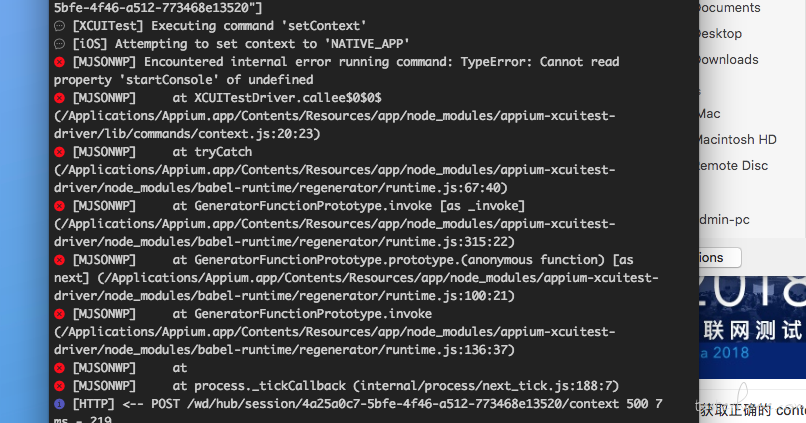Click the blue info icon beside HTTP POST line
This screenshot has height=423, width=806.
(x=60, y=404)
